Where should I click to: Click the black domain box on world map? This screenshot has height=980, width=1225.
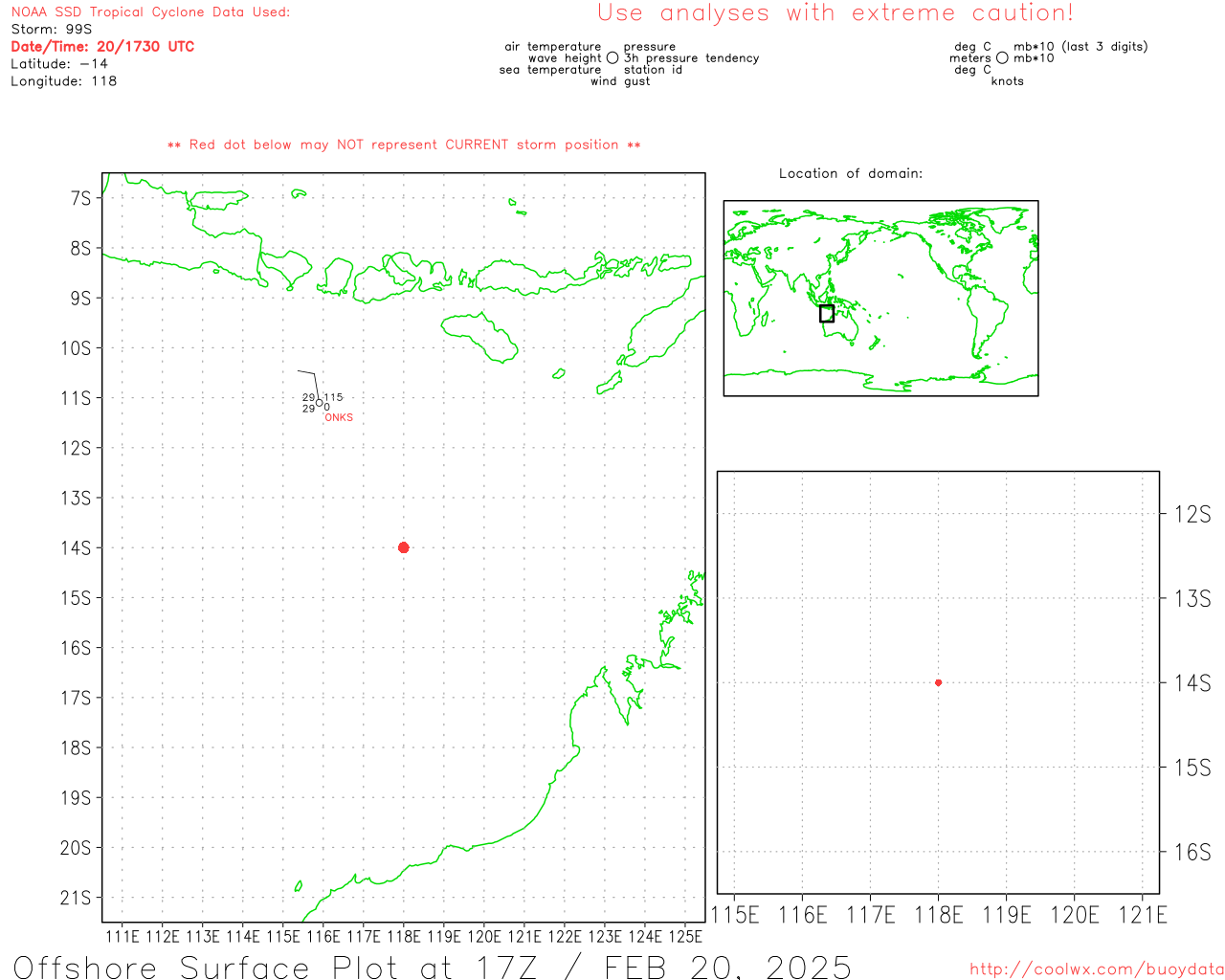coord(827,313)
